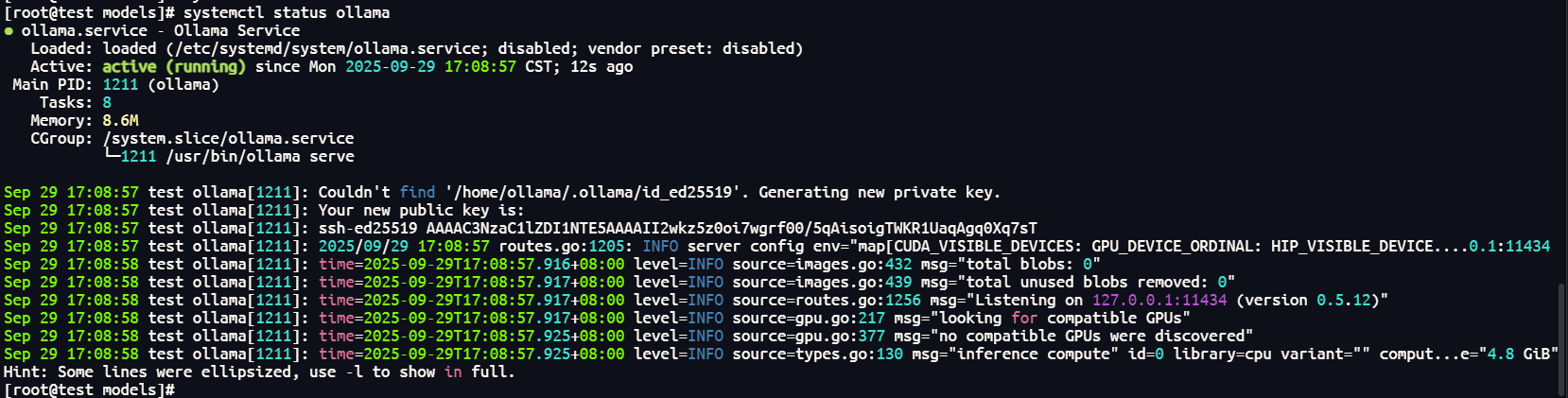The image size is (1568, 398).
Task: Click the "systemctl status ollama" command text
Action: click(x=287, y=13)
